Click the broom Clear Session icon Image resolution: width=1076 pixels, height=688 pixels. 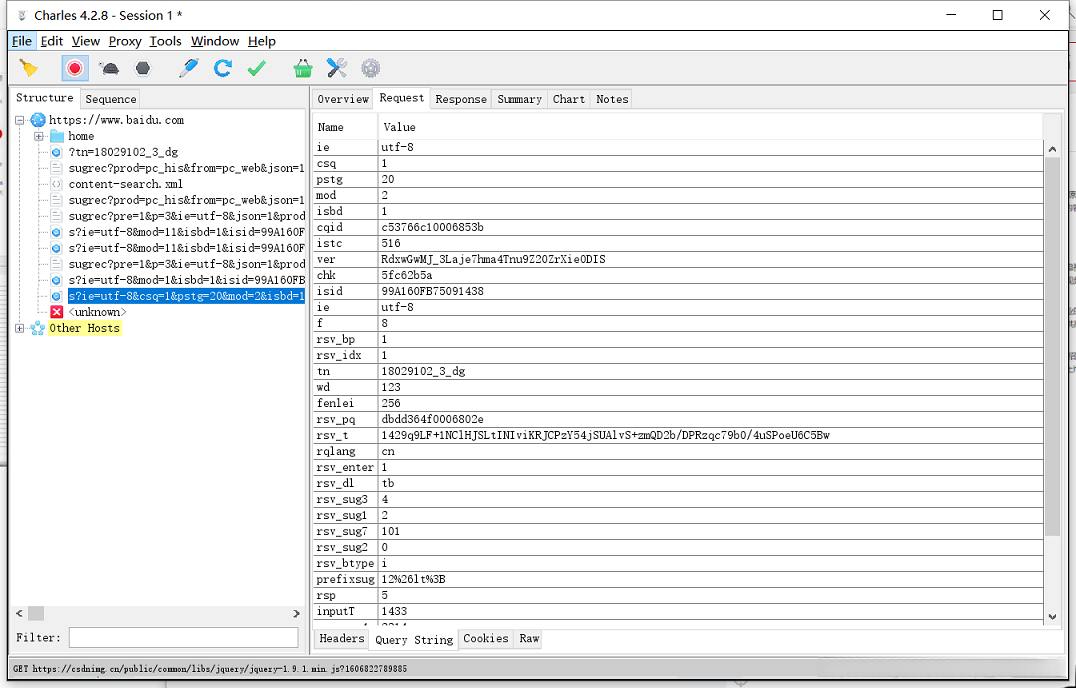pyautogui.click(x=29, y=68)
